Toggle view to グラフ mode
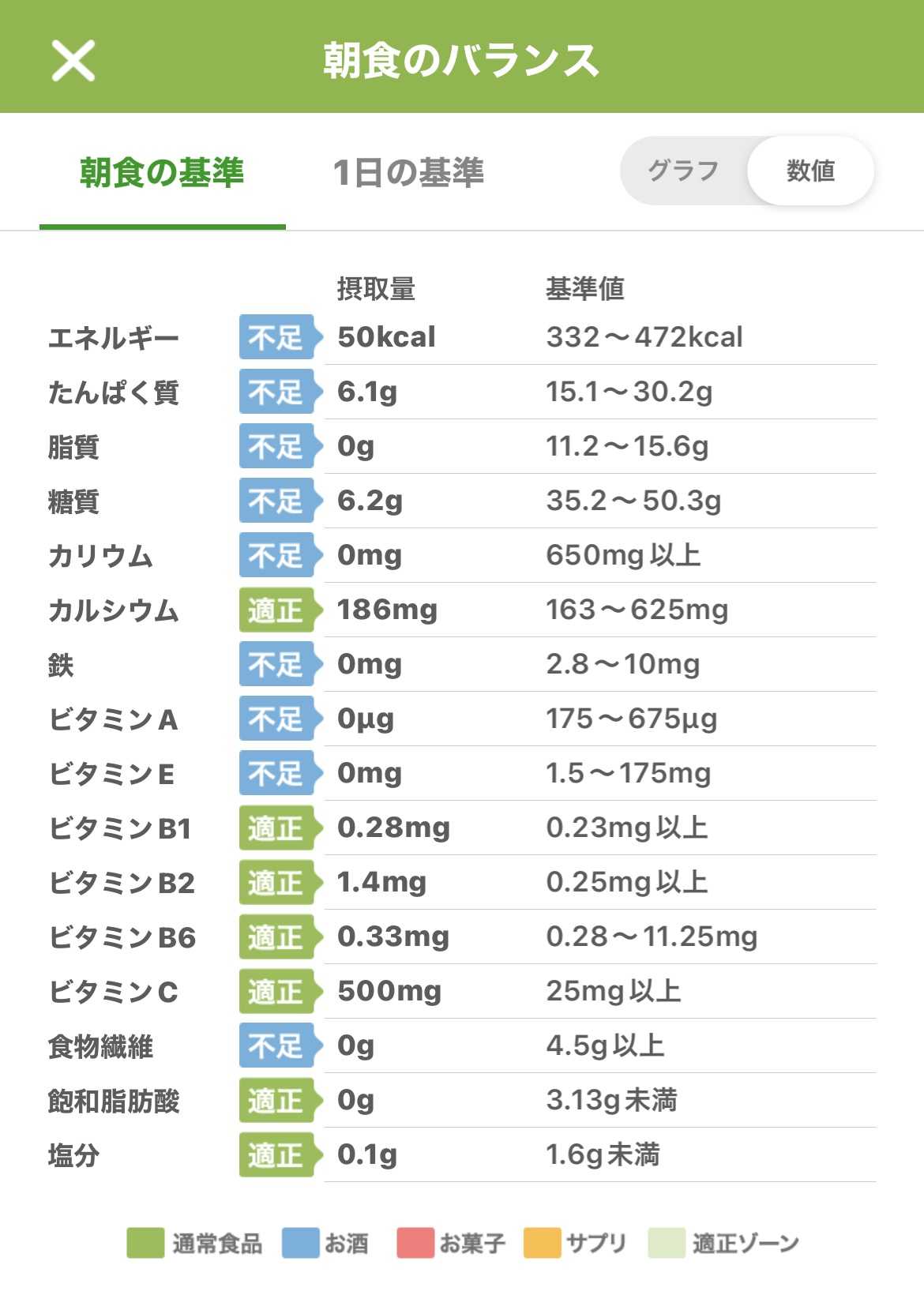The width and height of the screenshot is (924, 1295). tap(683, 171)
